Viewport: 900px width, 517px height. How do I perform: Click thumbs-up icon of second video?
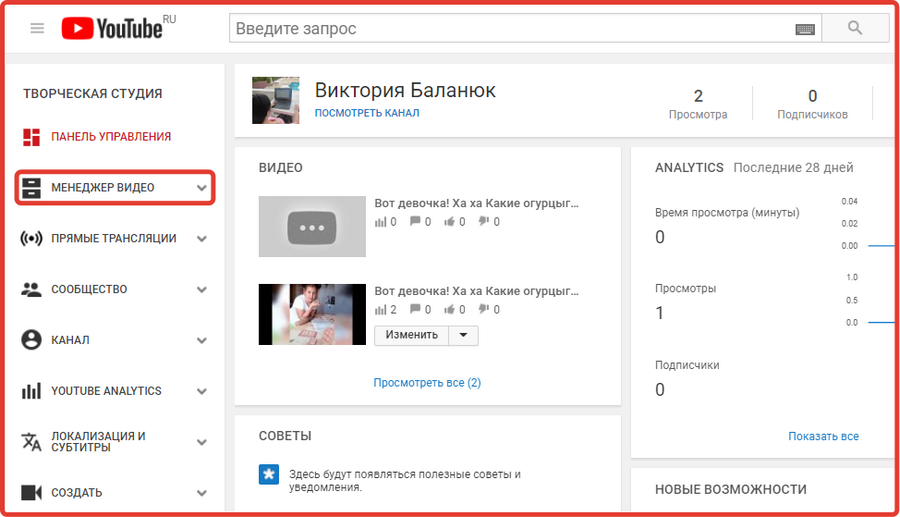pyautogui.click(x=449, y=309)
